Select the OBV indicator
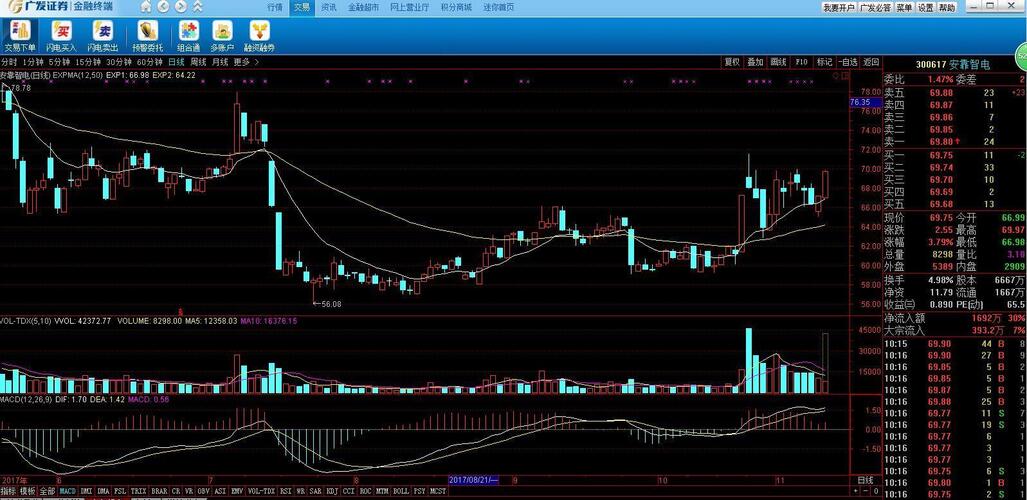This screenshot has height=500, width=1027. (204, 491)
